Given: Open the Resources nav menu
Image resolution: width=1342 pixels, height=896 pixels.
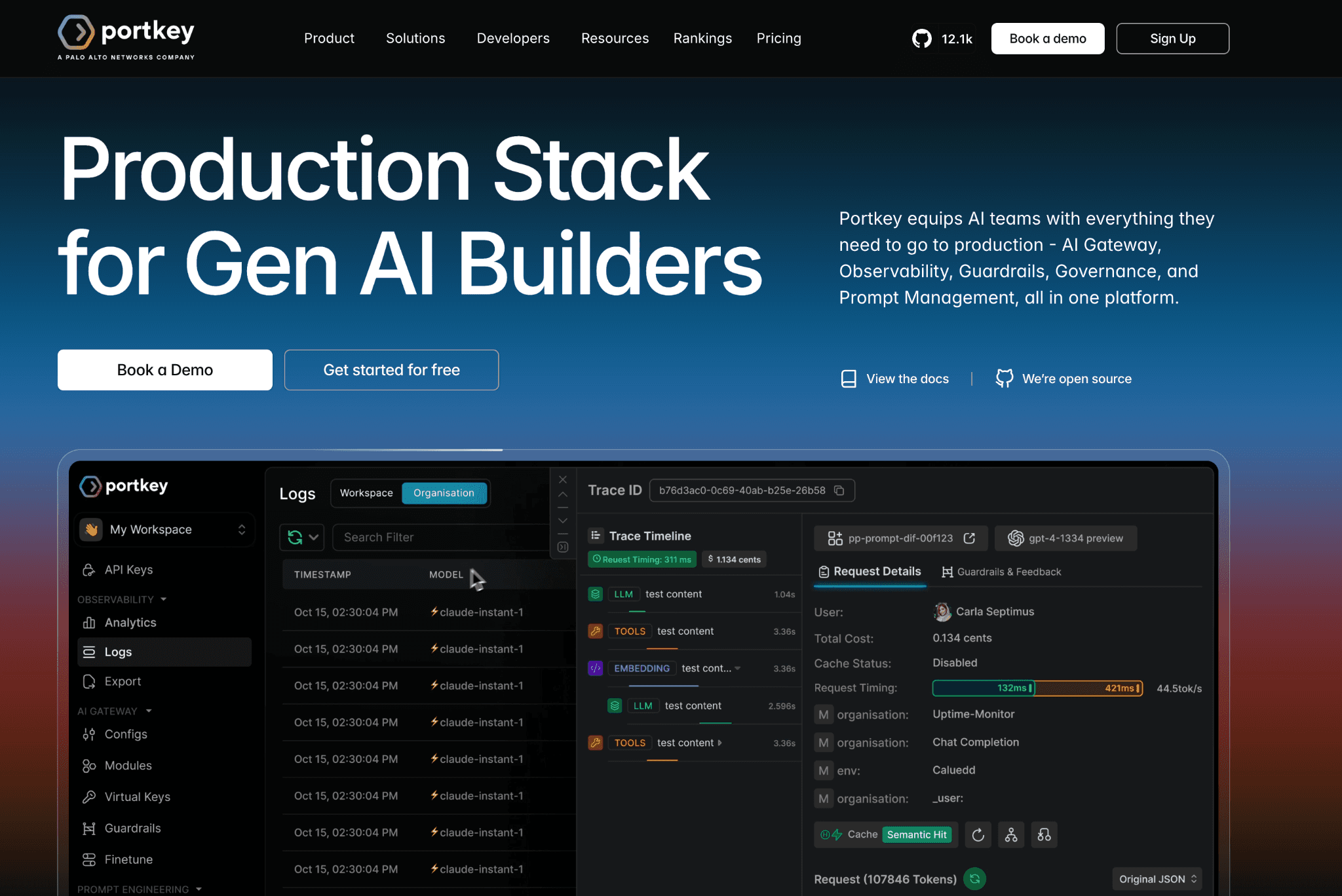Looking at the screenshot, I should tap(615, 39).
